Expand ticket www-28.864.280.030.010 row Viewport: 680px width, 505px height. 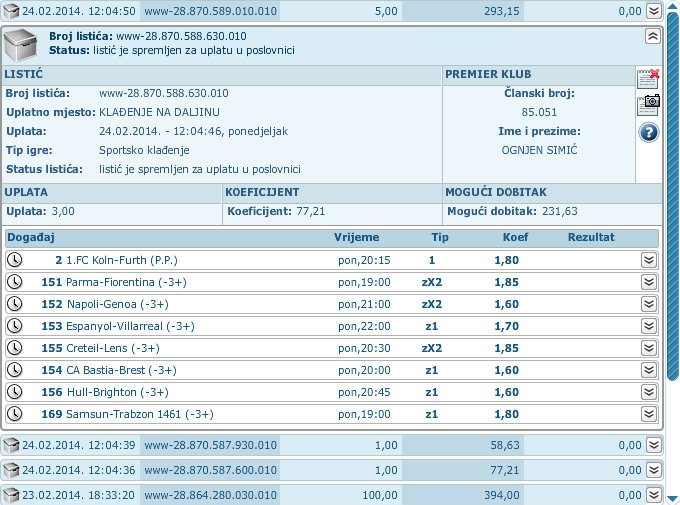click(654, 495)
